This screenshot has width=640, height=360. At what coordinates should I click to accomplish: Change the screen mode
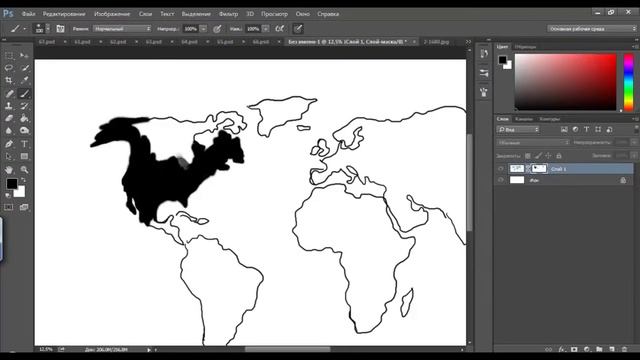24,207
